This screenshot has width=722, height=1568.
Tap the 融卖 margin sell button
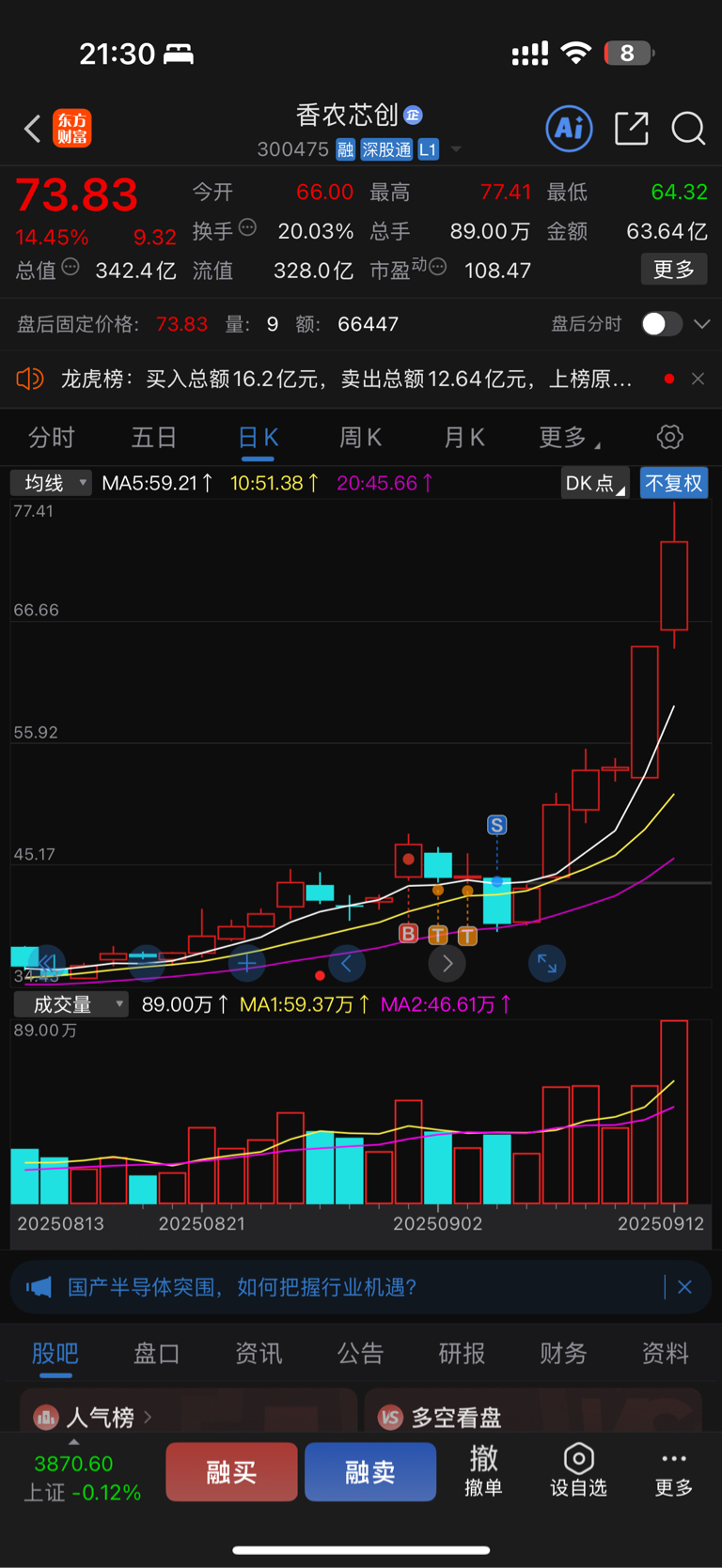[x=370, y=1472]
